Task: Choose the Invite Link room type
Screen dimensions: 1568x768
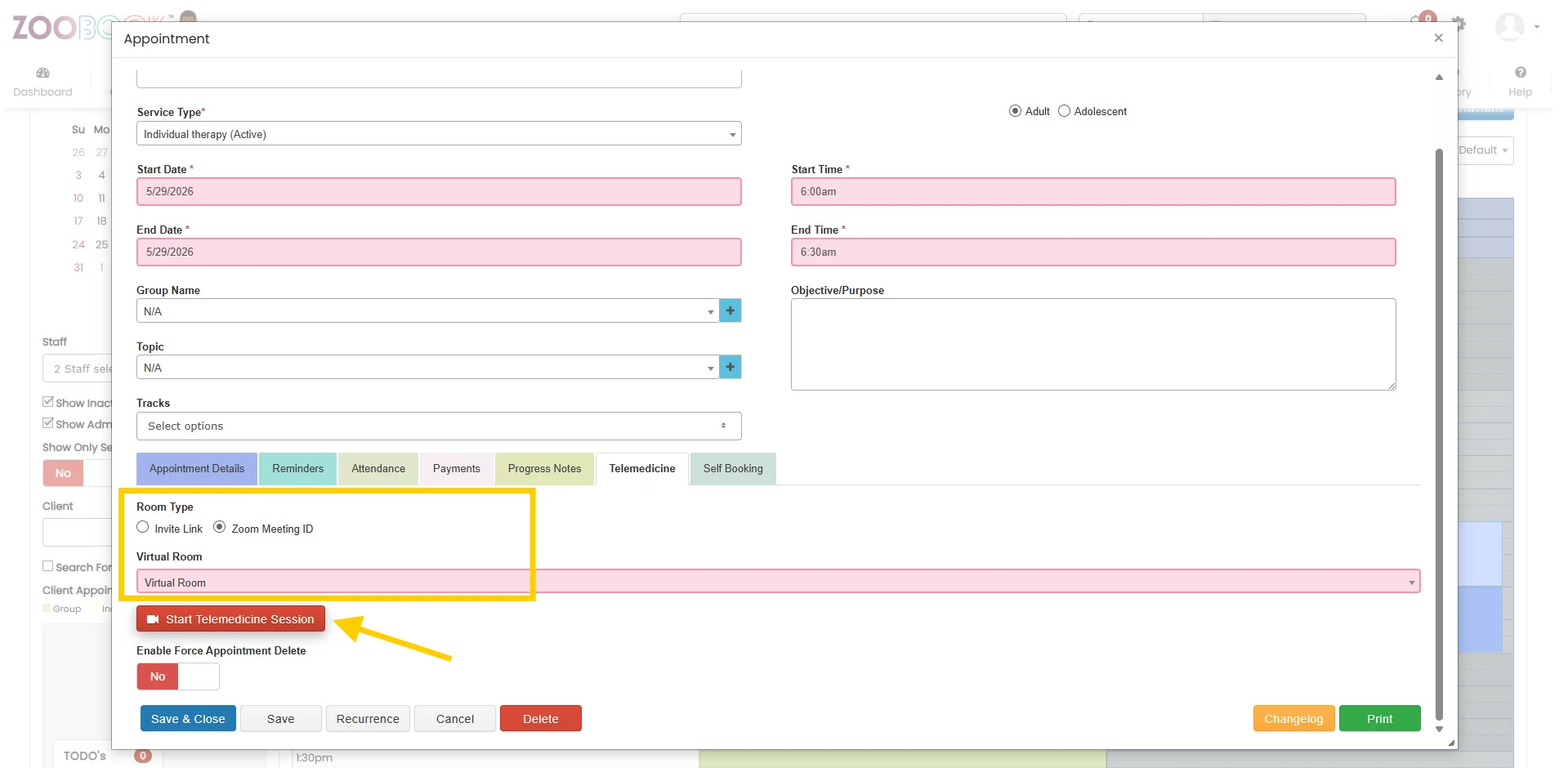Action: (x=143, y=527)
